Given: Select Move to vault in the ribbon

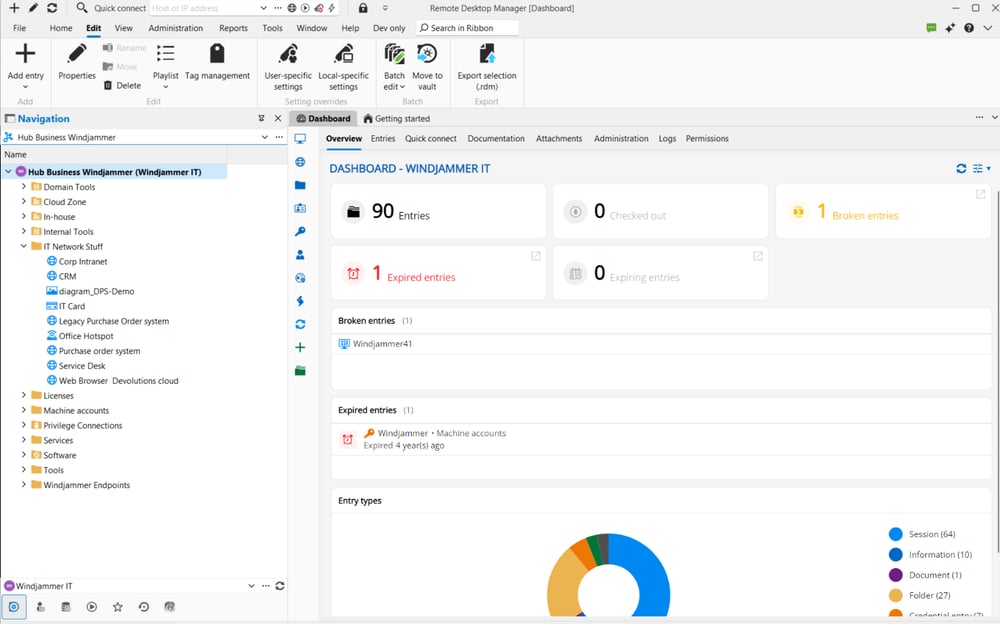Looking at the screenshot, I should pos(427,64).
